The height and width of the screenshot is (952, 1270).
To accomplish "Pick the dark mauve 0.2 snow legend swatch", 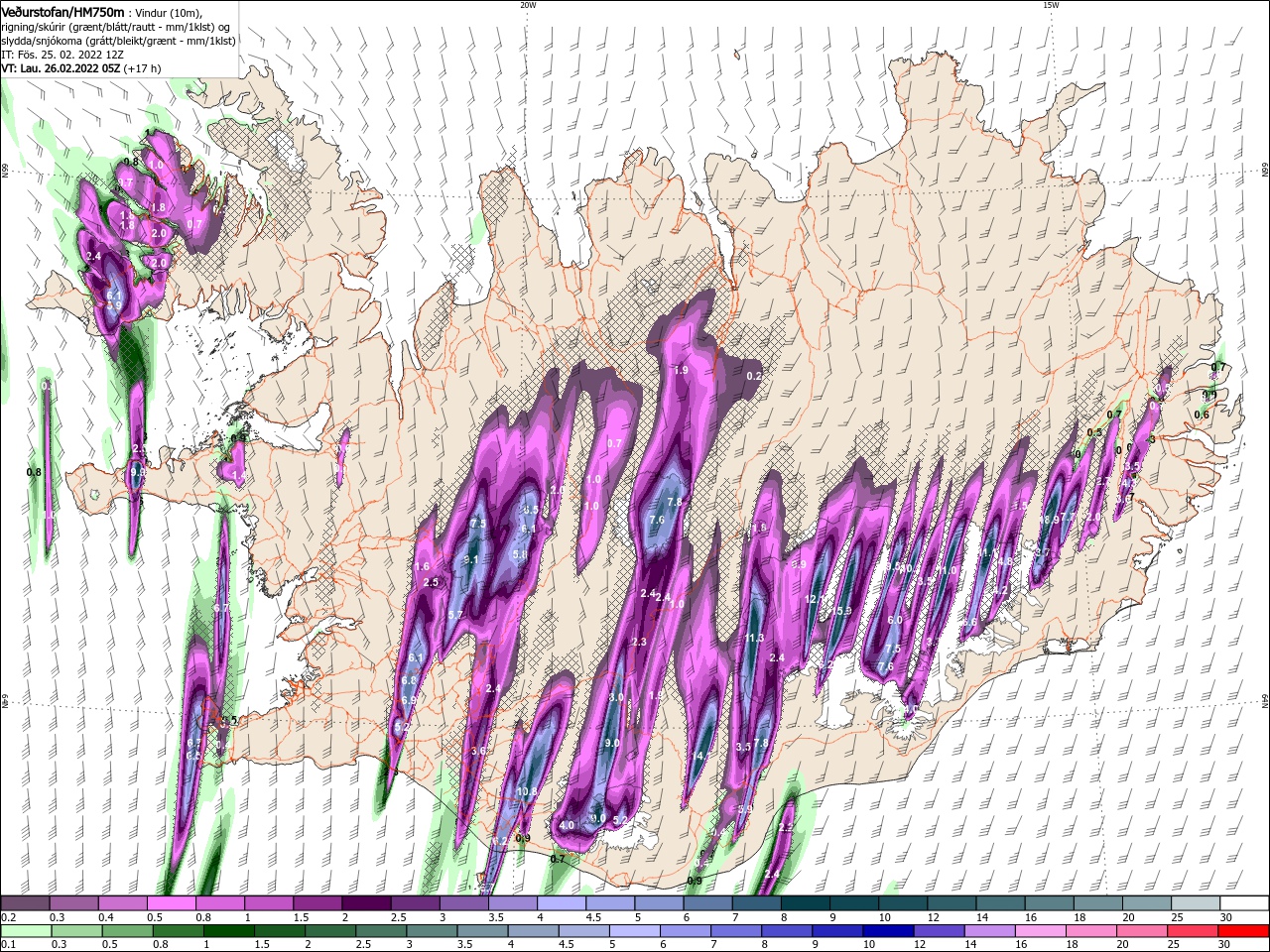I will pos(25,902).
